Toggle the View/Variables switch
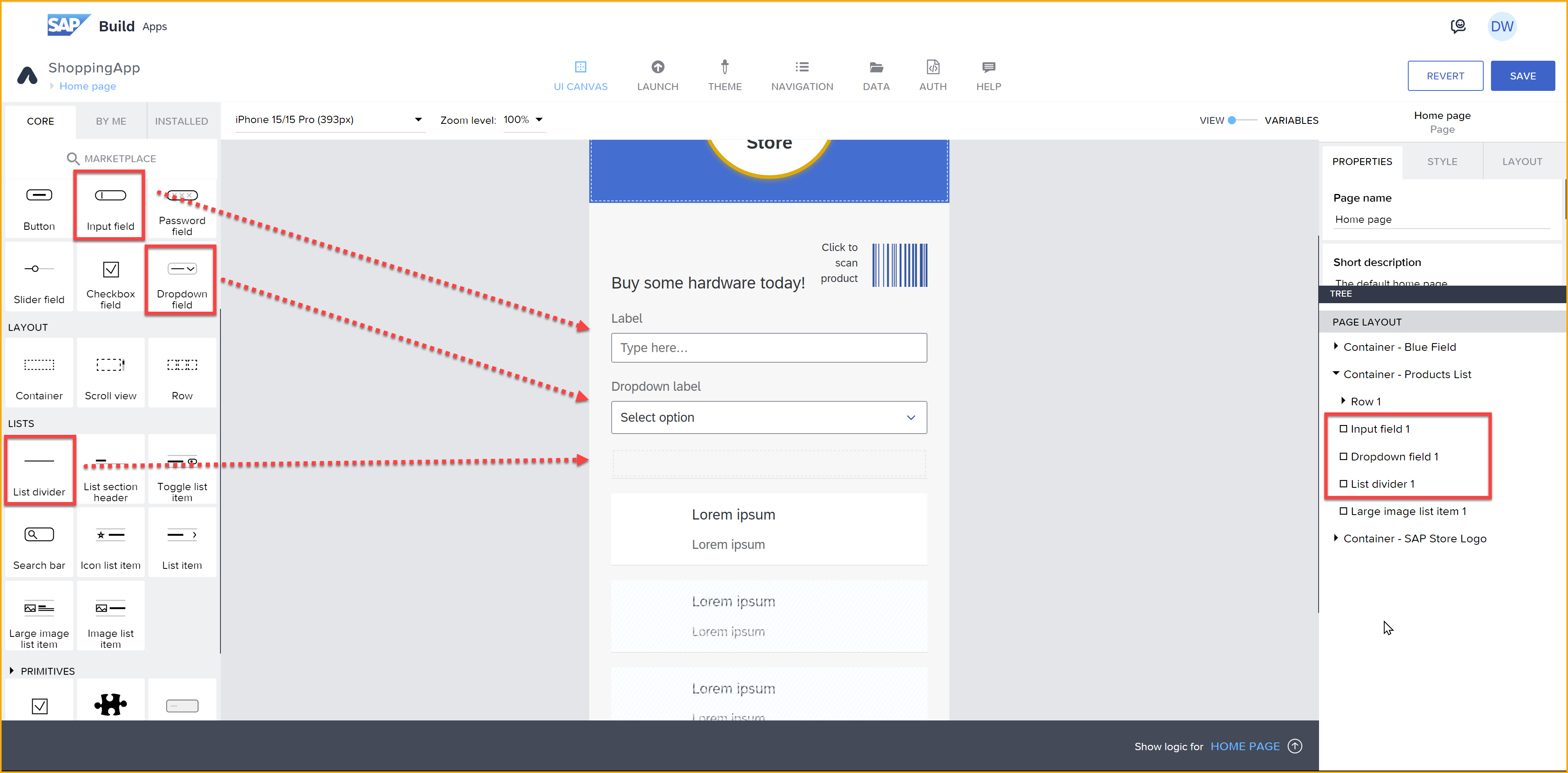The image size is (1568, 773). [x=1242, y=120]
